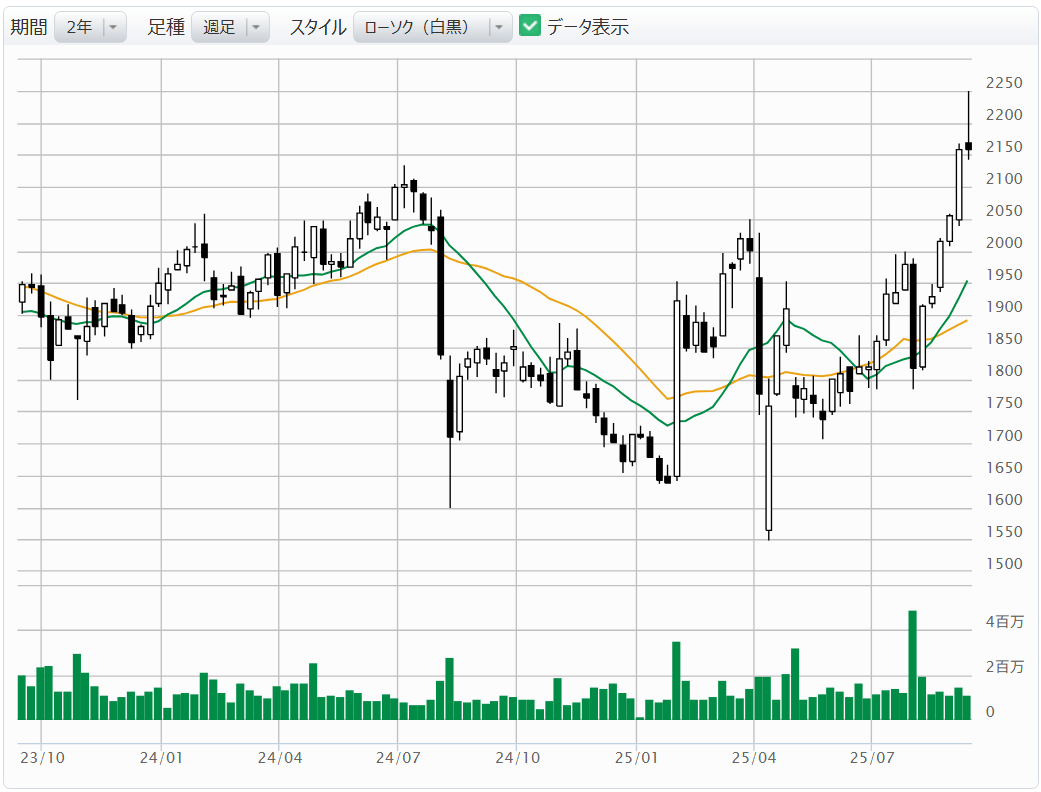Click the last candlestick at the chart's right edge
Screen dimensions: 1041x792
968,146
